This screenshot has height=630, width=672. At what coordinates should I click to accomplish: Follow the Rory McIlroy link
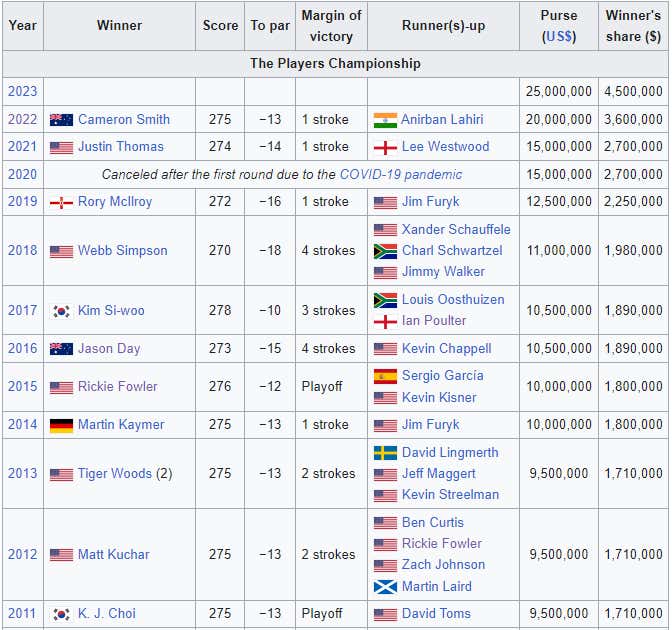point(115,202)
